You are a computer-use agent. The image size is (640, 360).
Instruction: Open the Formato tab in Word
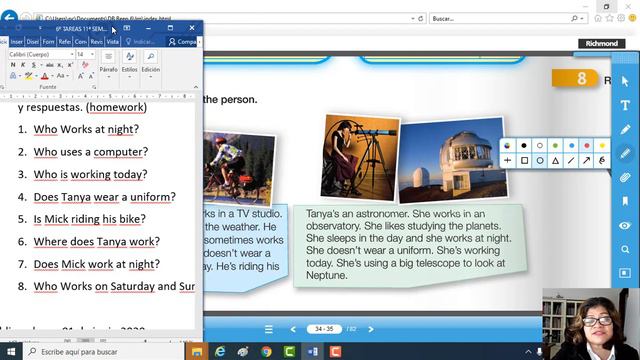tap(48, 42)
